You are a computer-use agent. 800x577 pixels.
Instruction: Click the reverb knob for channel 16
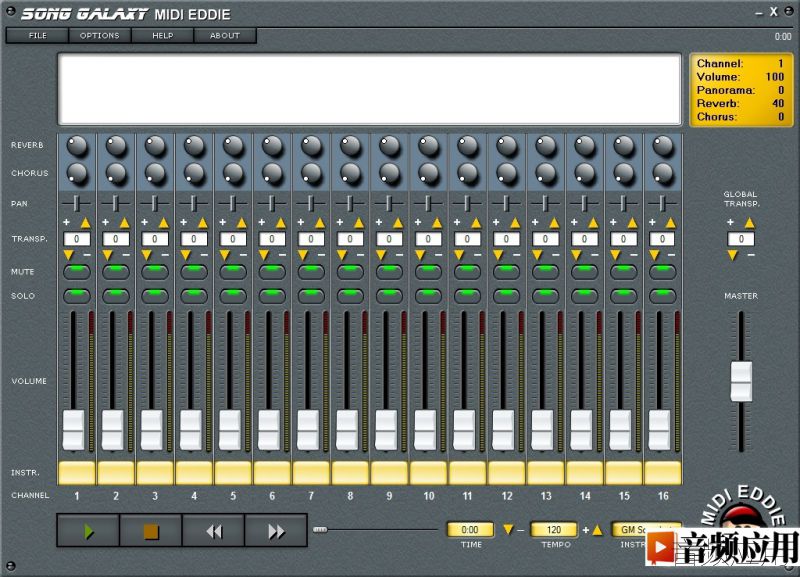663,146
